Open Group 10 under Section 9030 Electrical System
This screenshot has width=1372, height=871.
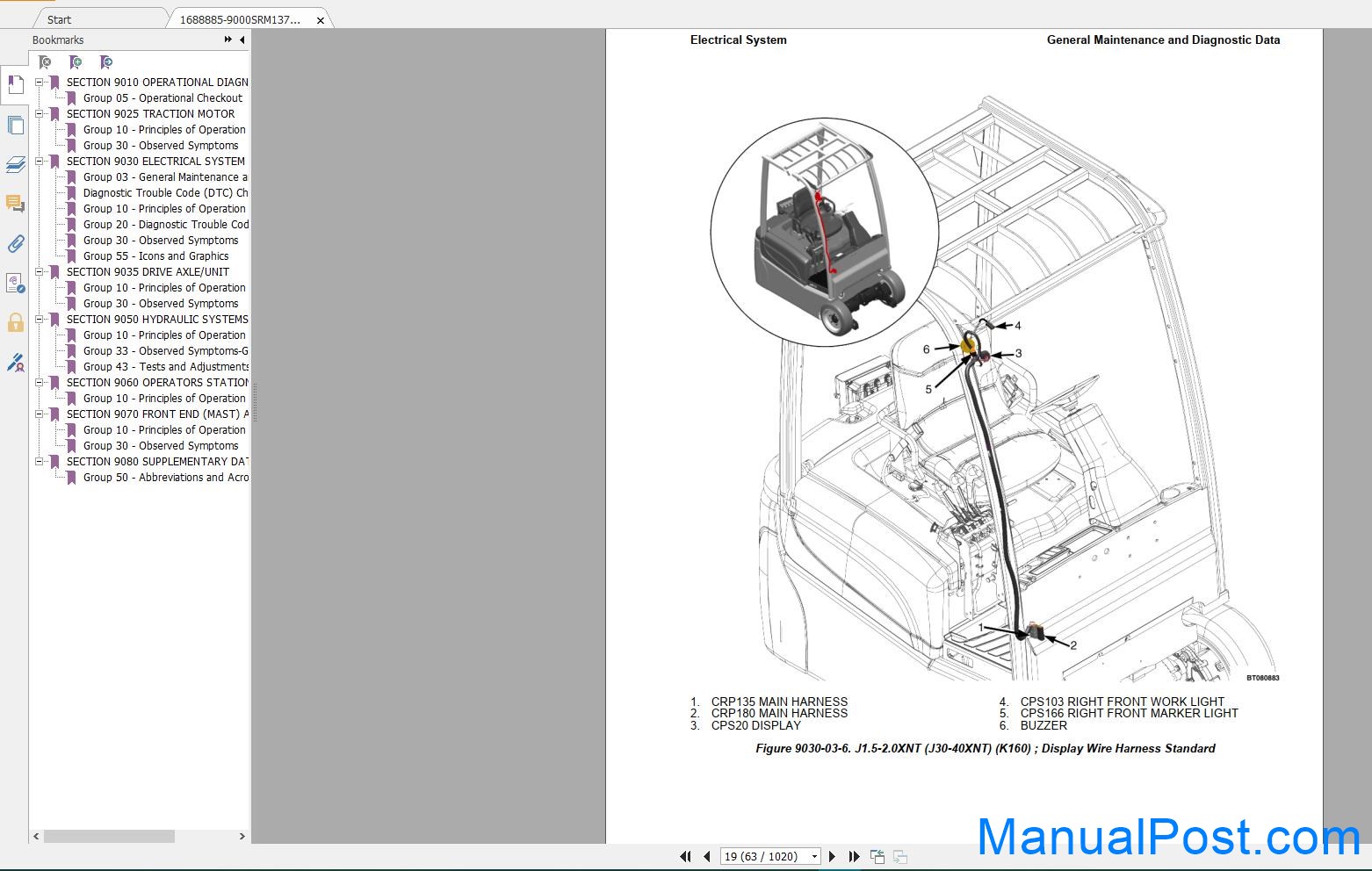tap(164, 209)
